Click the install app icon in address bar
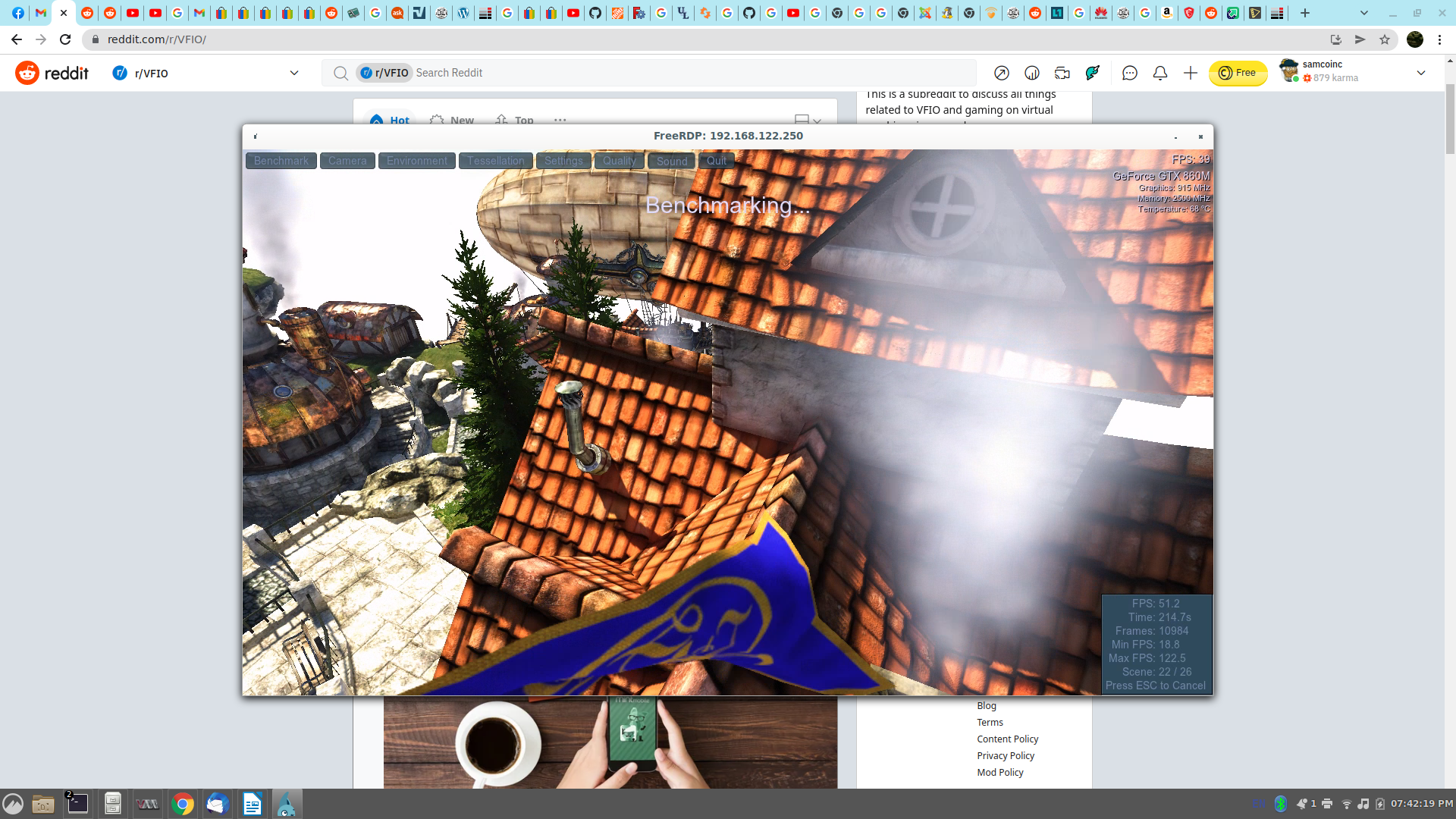Image resolution: width=1456 pixels, height=819 pixels. point(1336,39)
